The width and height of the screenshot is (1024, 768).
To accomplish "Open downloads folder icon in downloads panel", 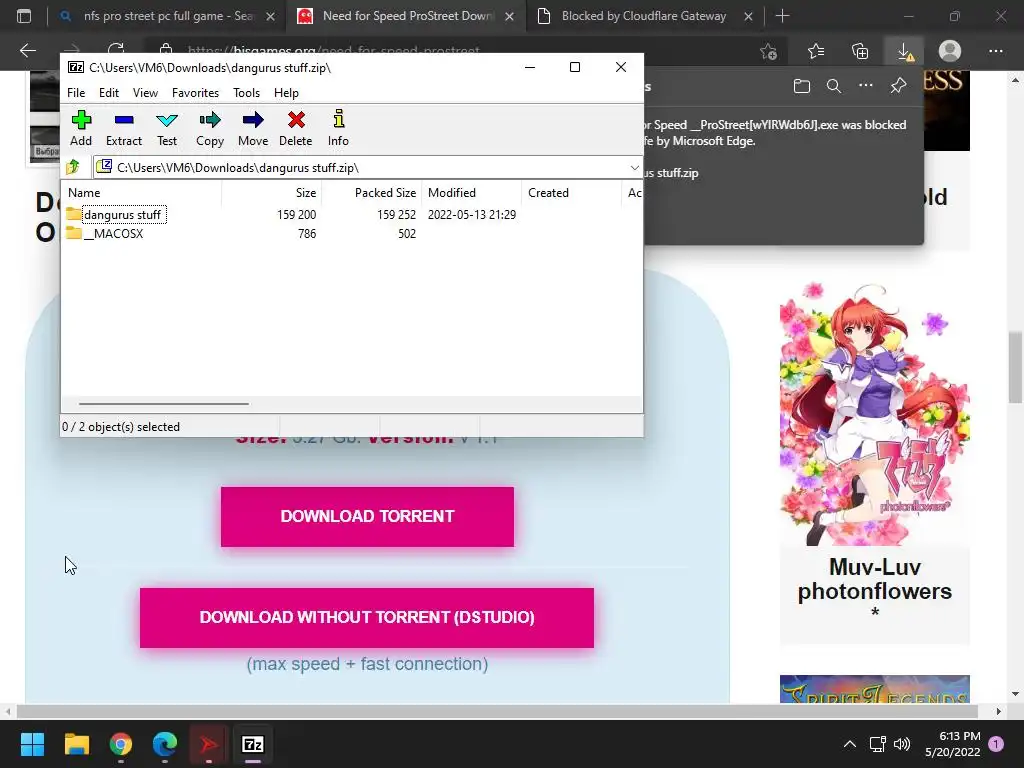I will point(802,86).
